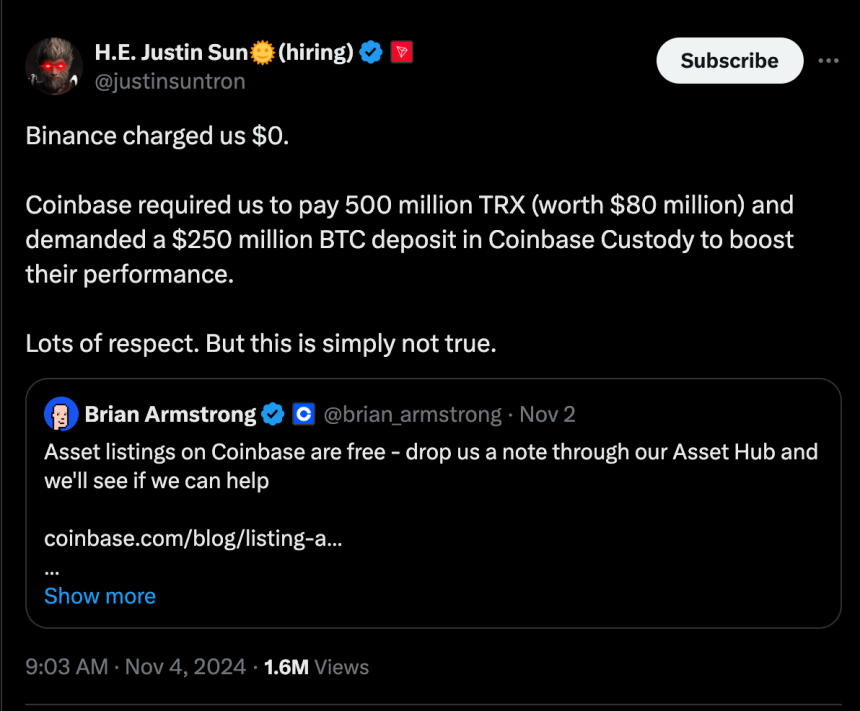Screen dimensions: 860x711
Task: Expand quoted post with Show more
Action: tap(100, 596)
